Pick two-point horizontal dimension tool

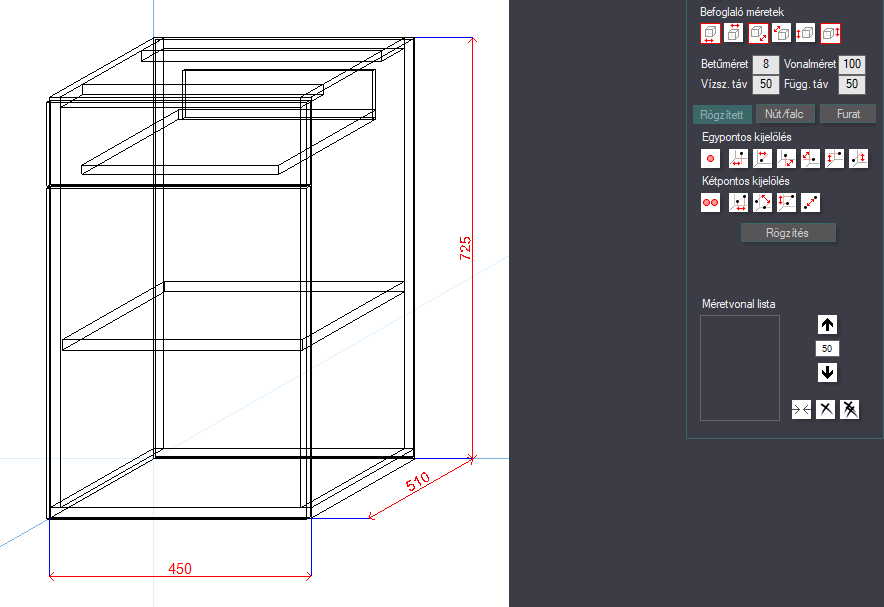tap(738, 203)
